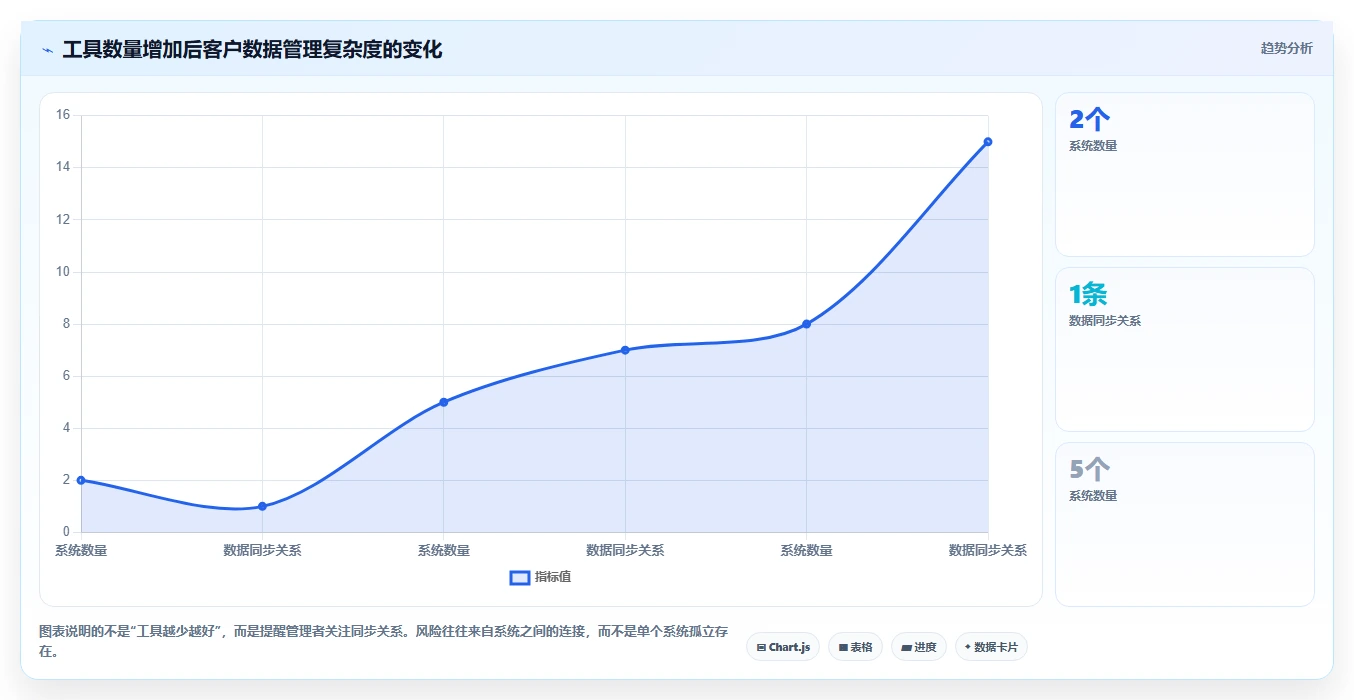Select the 表格 tag
Image resolution: width=1354 pixels, height=700 pixels.
click(x=855, y=647)
